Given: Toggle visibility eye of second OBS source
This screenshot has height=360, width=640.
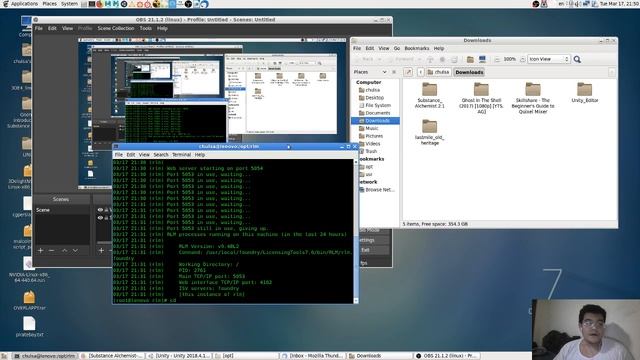Looking at the screenshot, I should pos(100,218).
